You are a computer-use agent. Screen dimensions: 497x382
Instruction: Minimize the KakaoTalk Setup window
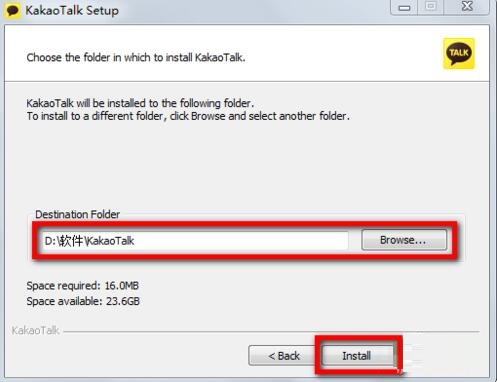tap(404, 7)
